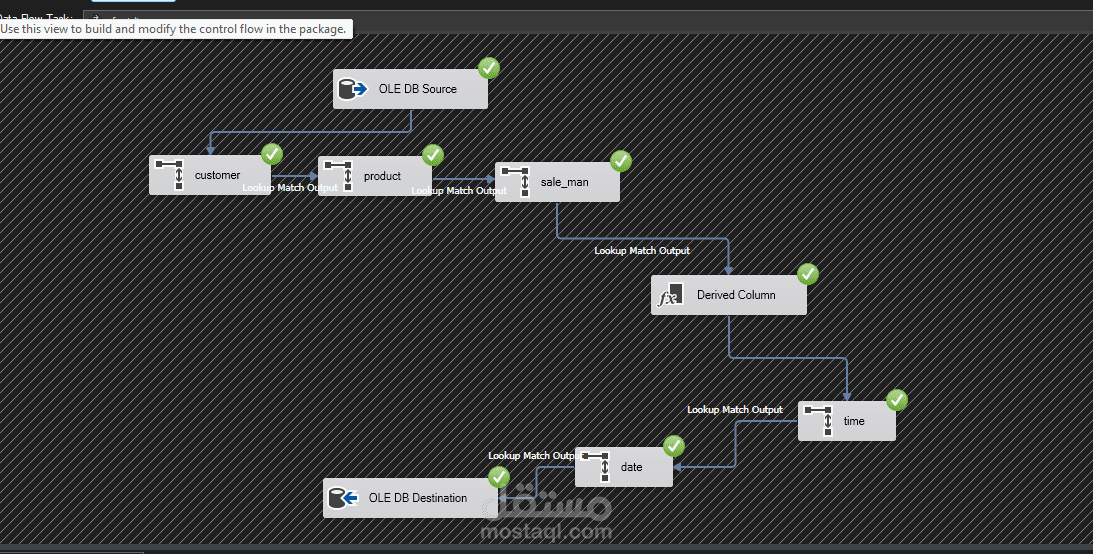Click the product lookup transformation icon
This screenshot has width=1093, height=554.
(338, 176)
